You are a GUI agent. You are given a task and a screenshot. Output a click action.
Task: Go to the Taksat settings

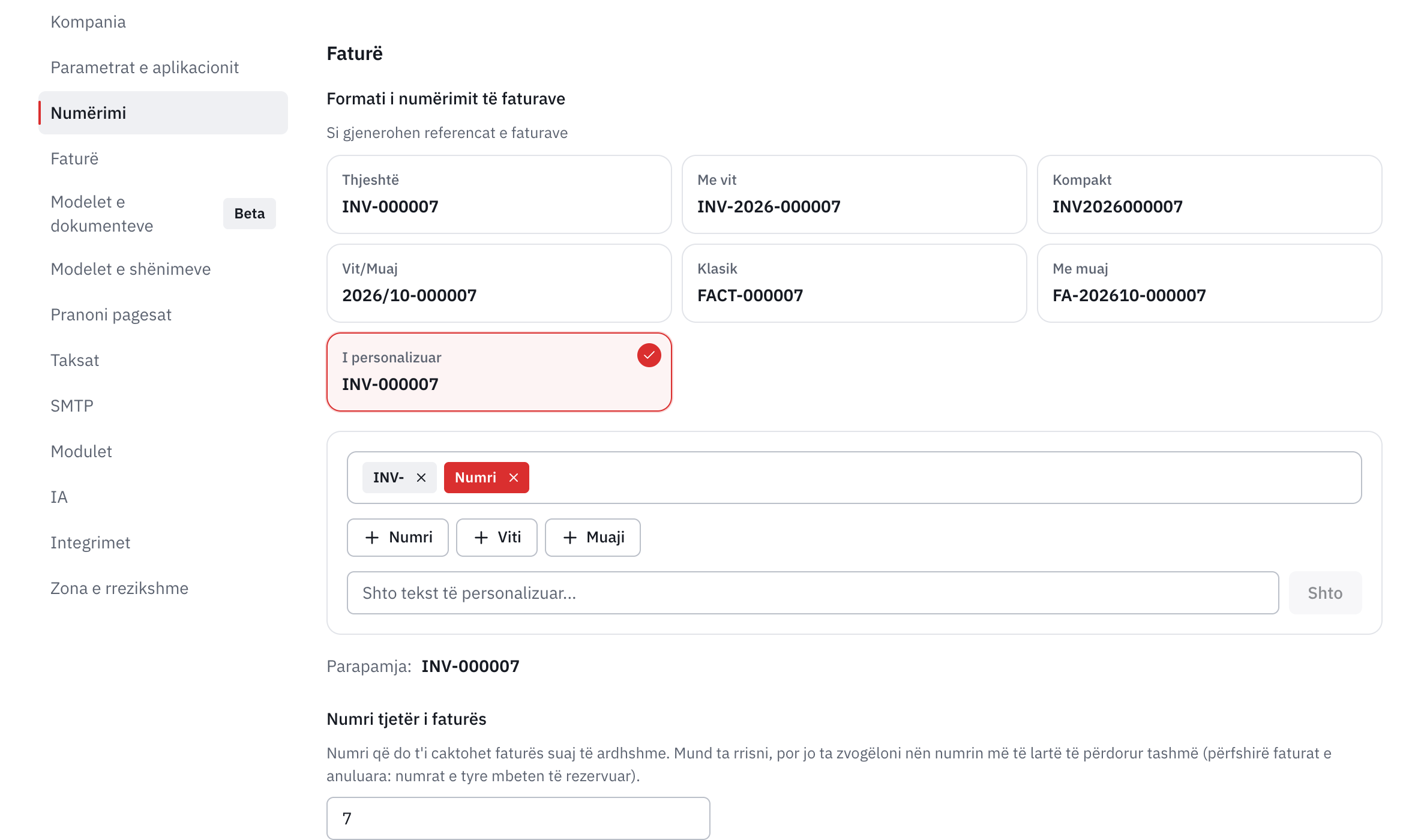point(163,360)
